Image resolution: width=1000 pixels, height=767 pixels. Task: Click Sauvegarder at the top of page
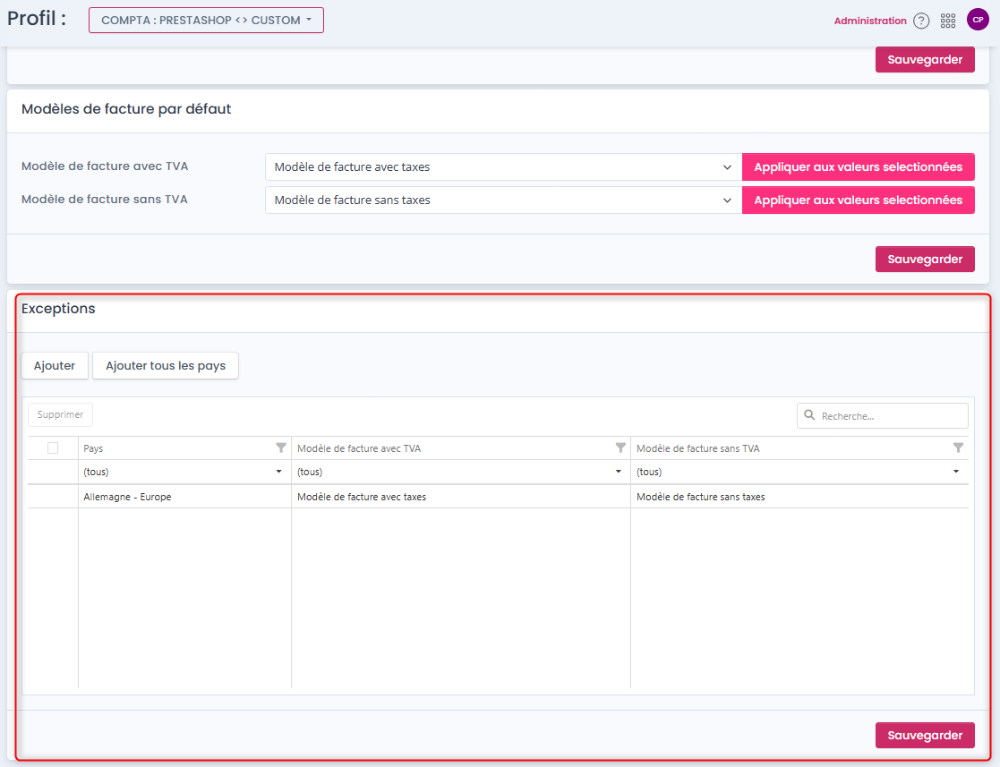pos(925,59)
